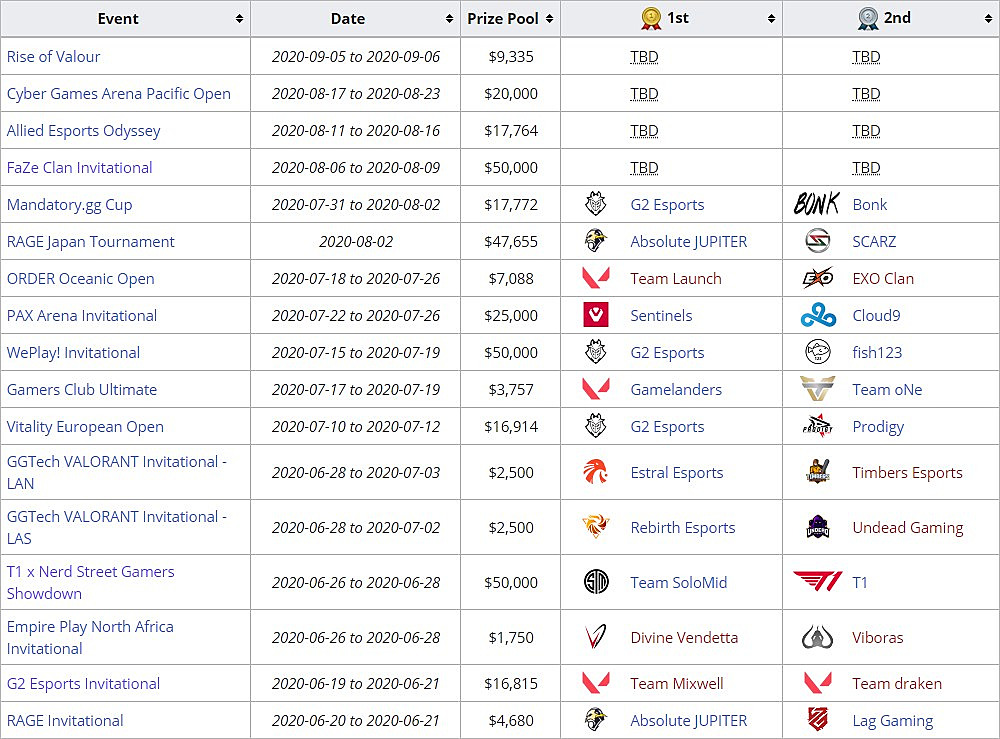Screen dimensions: 1000x739
Task: Click the blue Cloud9 logo
Action: pyautogui.click(x=818, y=315)
